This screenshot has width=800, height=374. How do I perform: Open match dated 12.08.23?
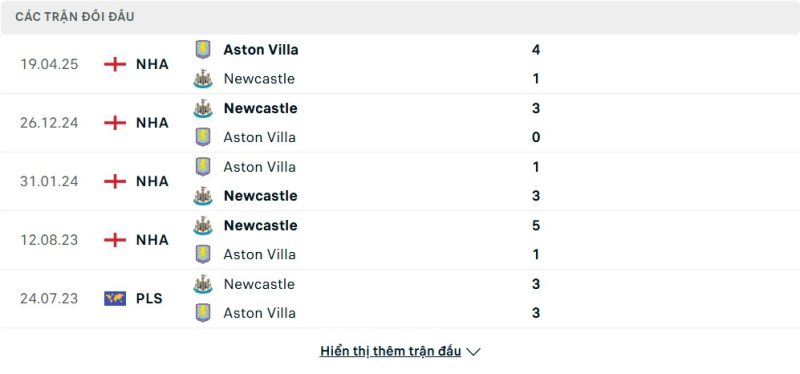[x=400, y=240]
